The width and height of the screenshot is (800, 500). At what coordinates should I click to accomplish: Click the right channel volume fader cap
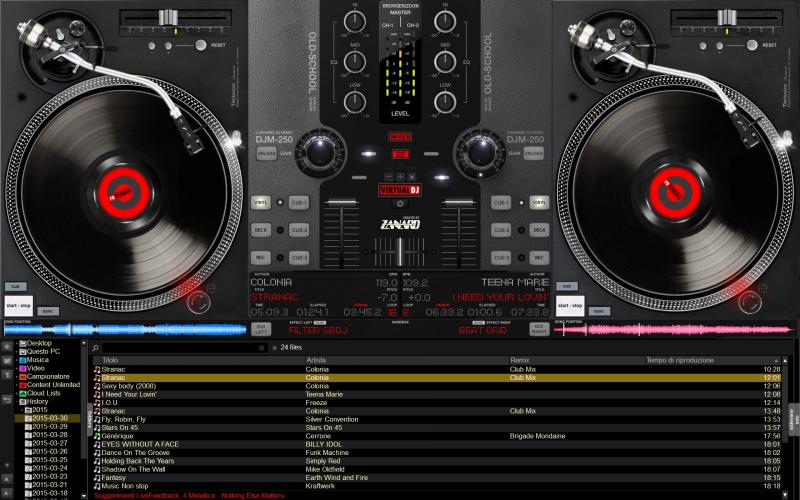458,203
